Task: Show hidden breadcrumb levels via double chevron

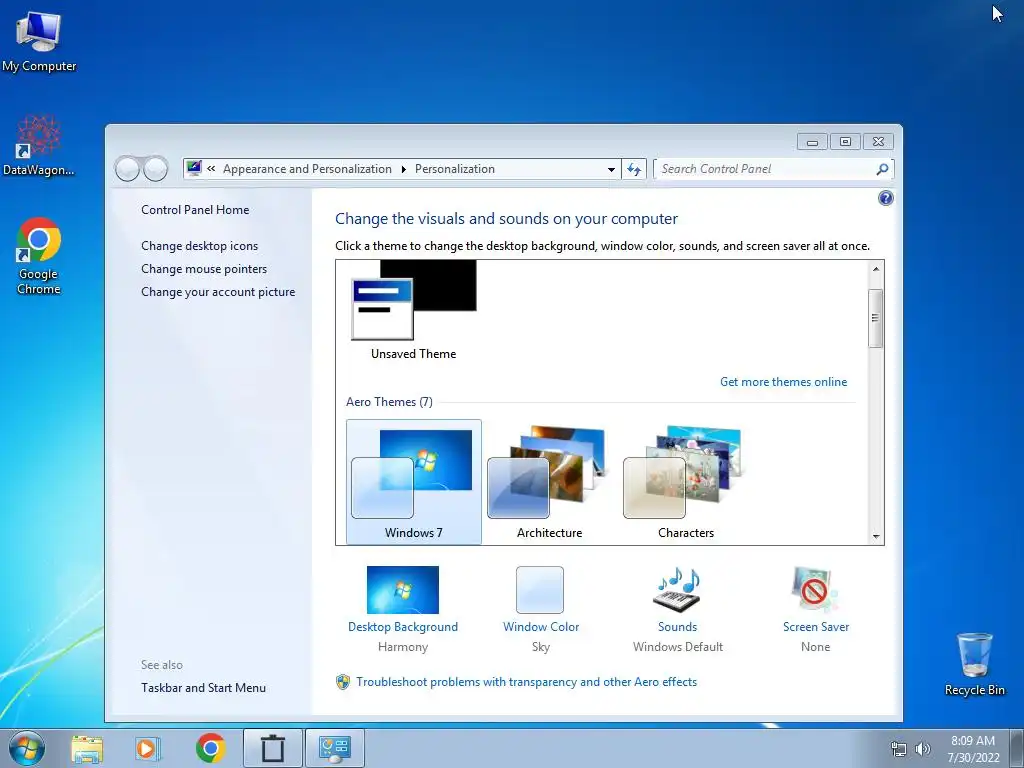Action: pos(212,168)
